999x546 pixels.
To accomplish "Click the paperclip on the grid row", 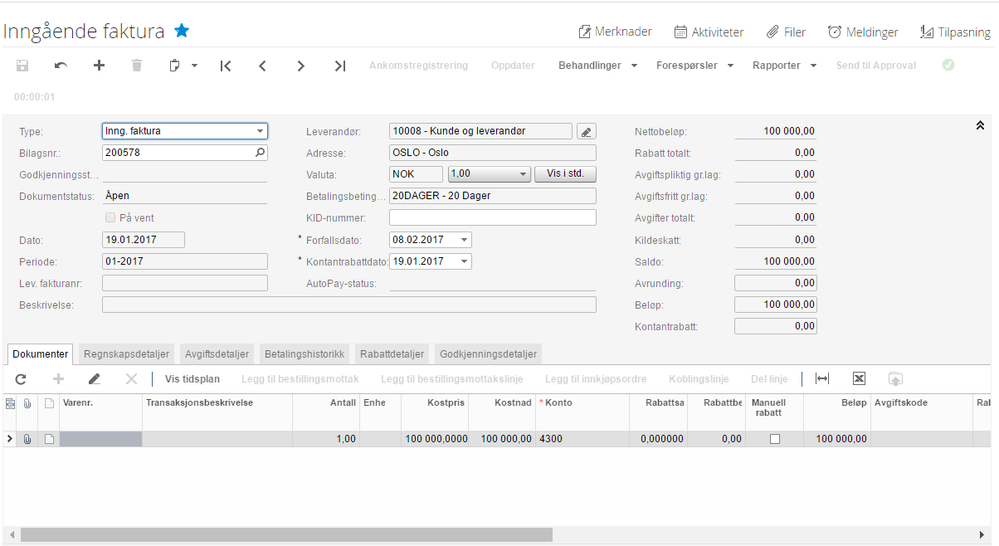I will click(27, 439).
